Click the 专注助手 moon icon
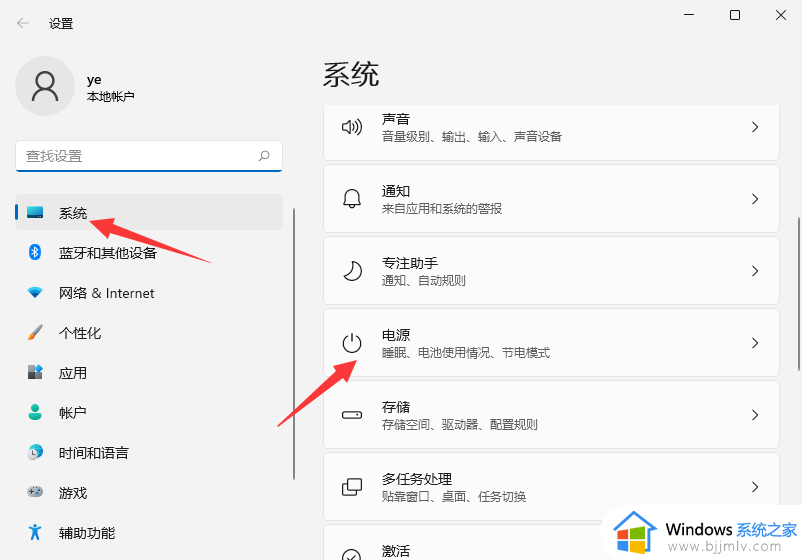This screenshot has height=560, width=802. point(352,271)
